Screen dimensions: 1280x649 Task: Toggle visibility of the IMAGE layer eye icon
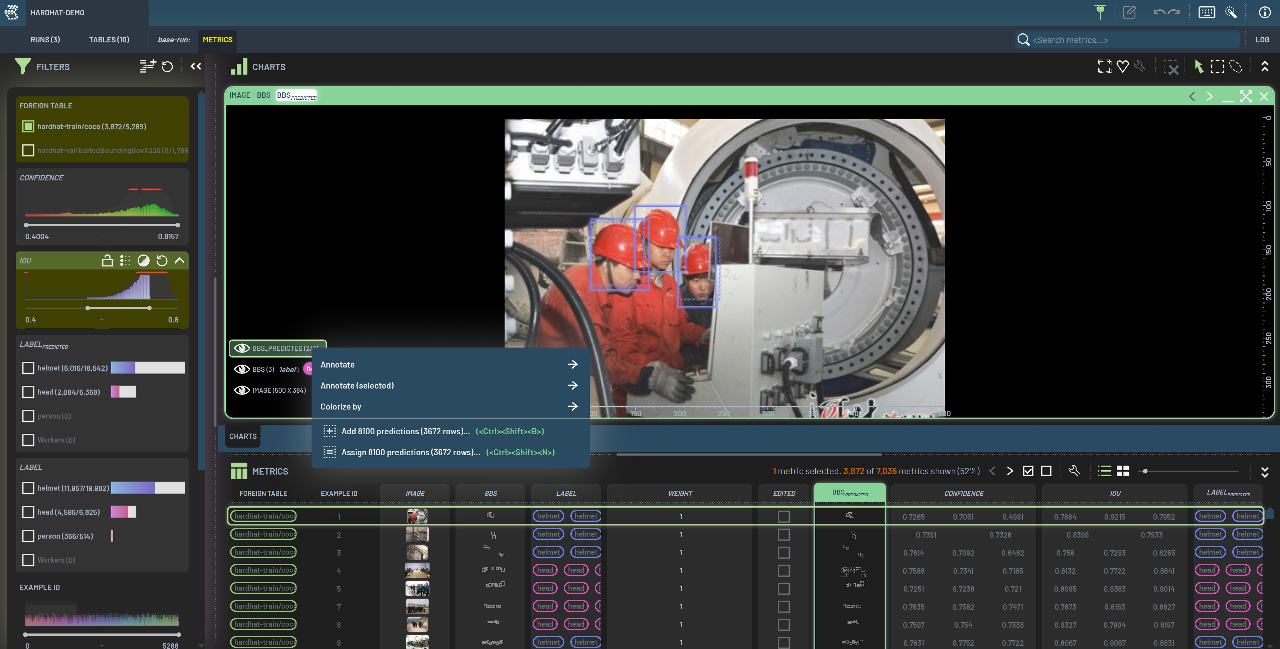(x=240, y=390)
